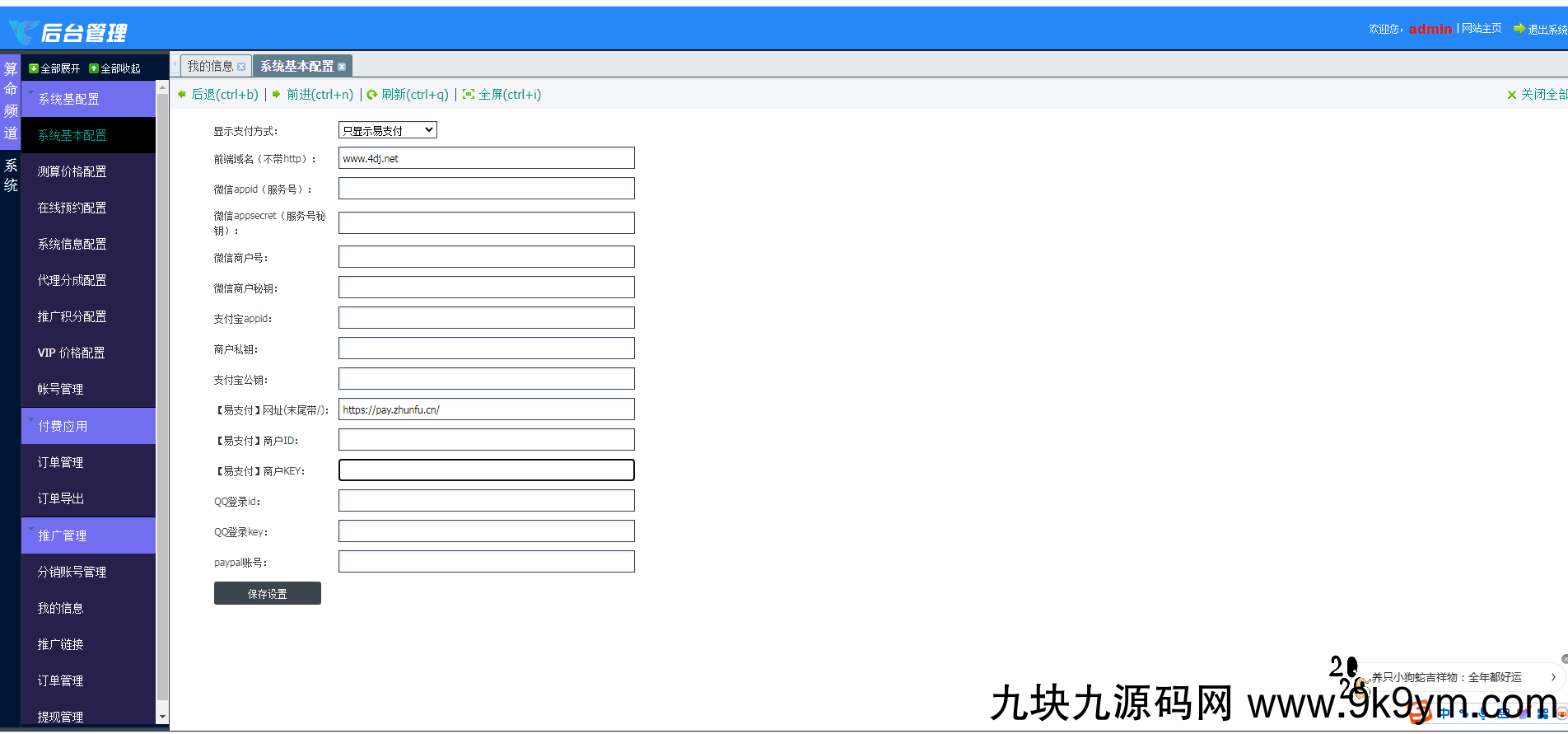Open 测算价格配置 sidebar item
Viewport: 1568px width, 734px height.
point(88,171)
